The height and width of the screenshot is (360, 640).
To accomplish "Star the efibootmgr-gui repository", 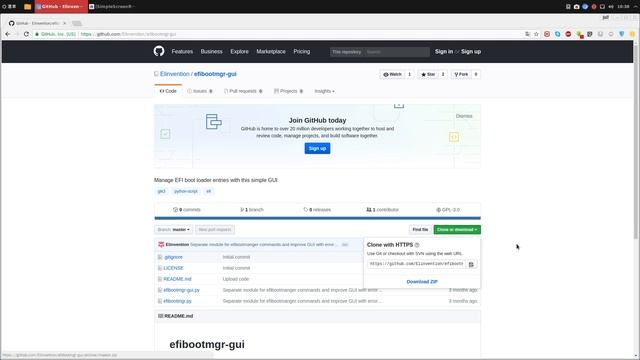I will [428, 74].
